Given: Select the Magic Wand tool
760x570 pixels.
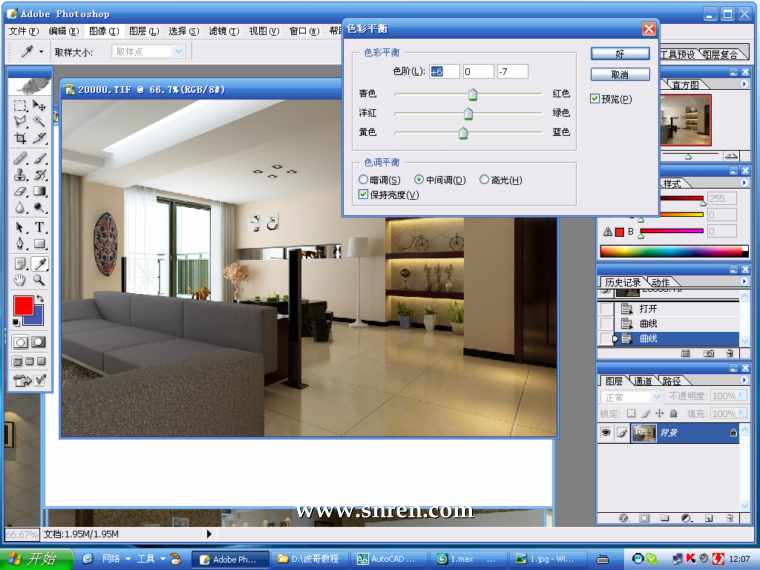Looking at the screenshot, I should coord(39,122).
